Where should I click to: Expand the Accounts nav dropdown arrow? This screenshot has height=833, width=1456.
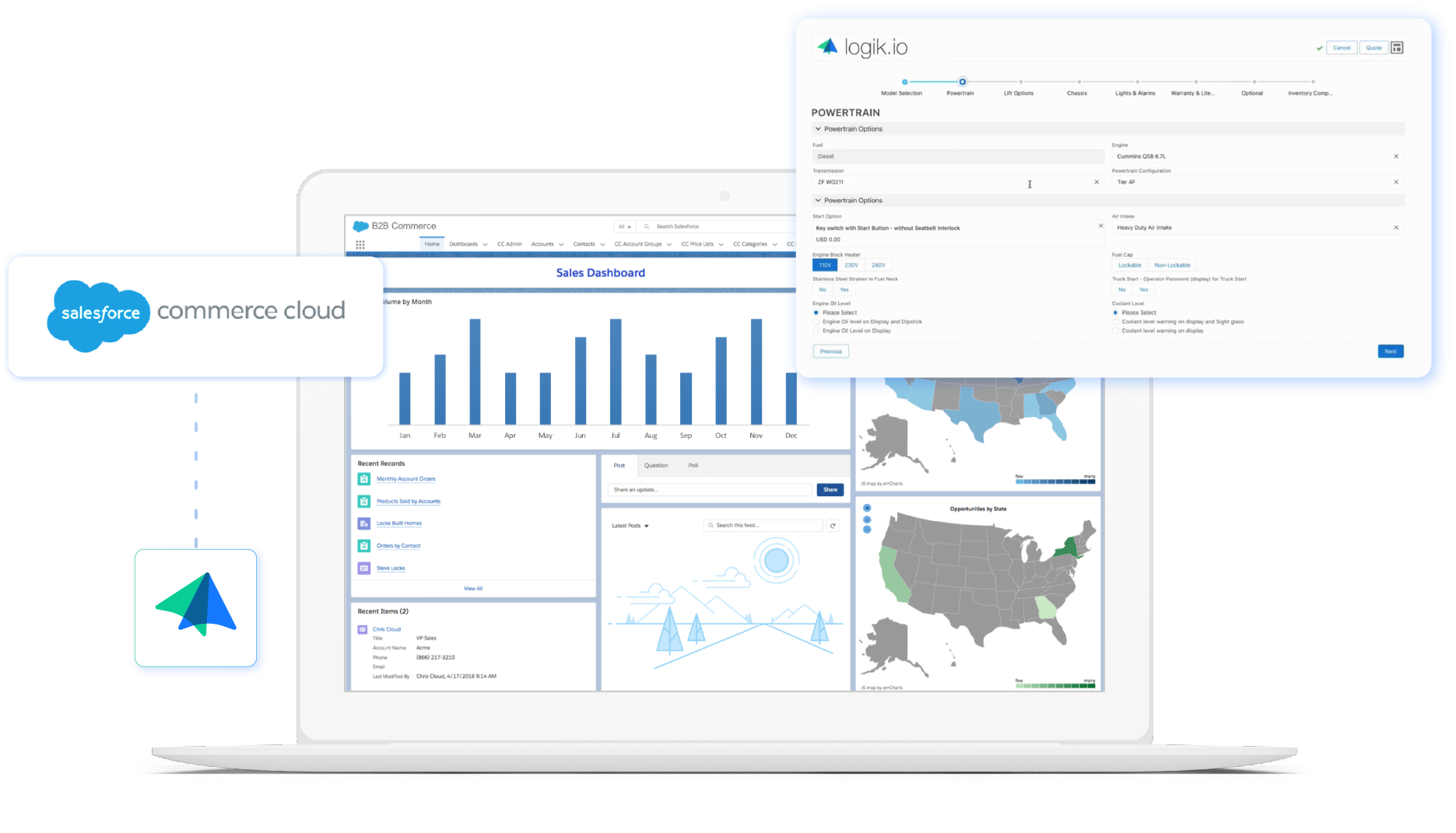click(561, 244)
